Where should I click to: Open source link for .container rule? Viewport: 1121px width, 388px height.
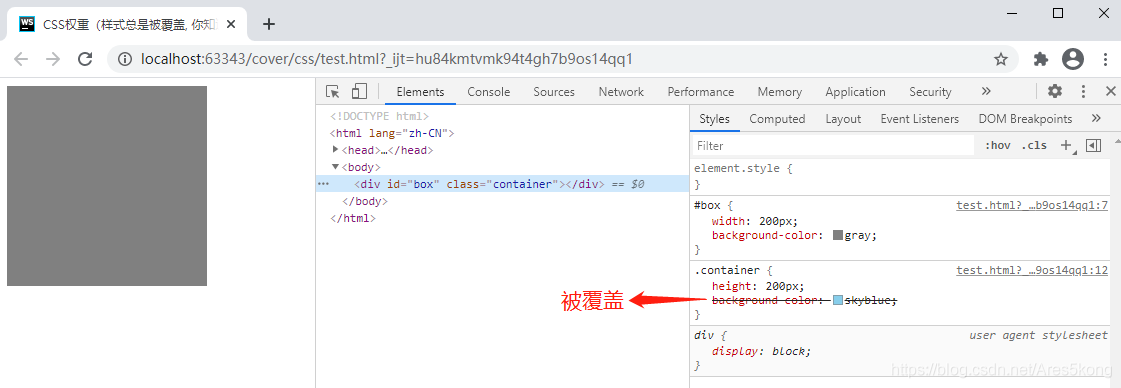click(1032, 271)
